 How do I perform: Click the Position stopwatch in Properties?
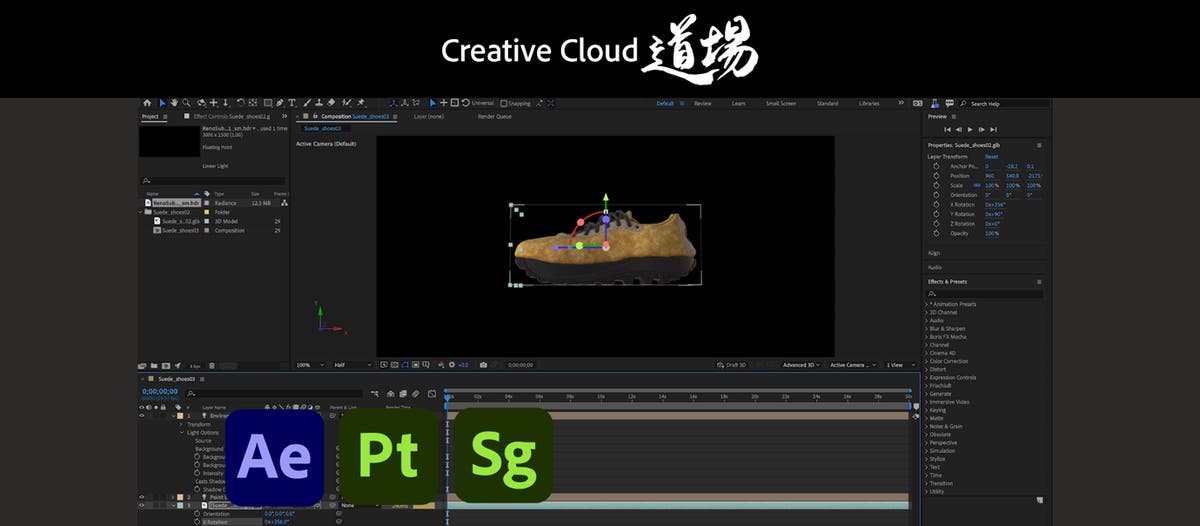click(x=936, y=176)
